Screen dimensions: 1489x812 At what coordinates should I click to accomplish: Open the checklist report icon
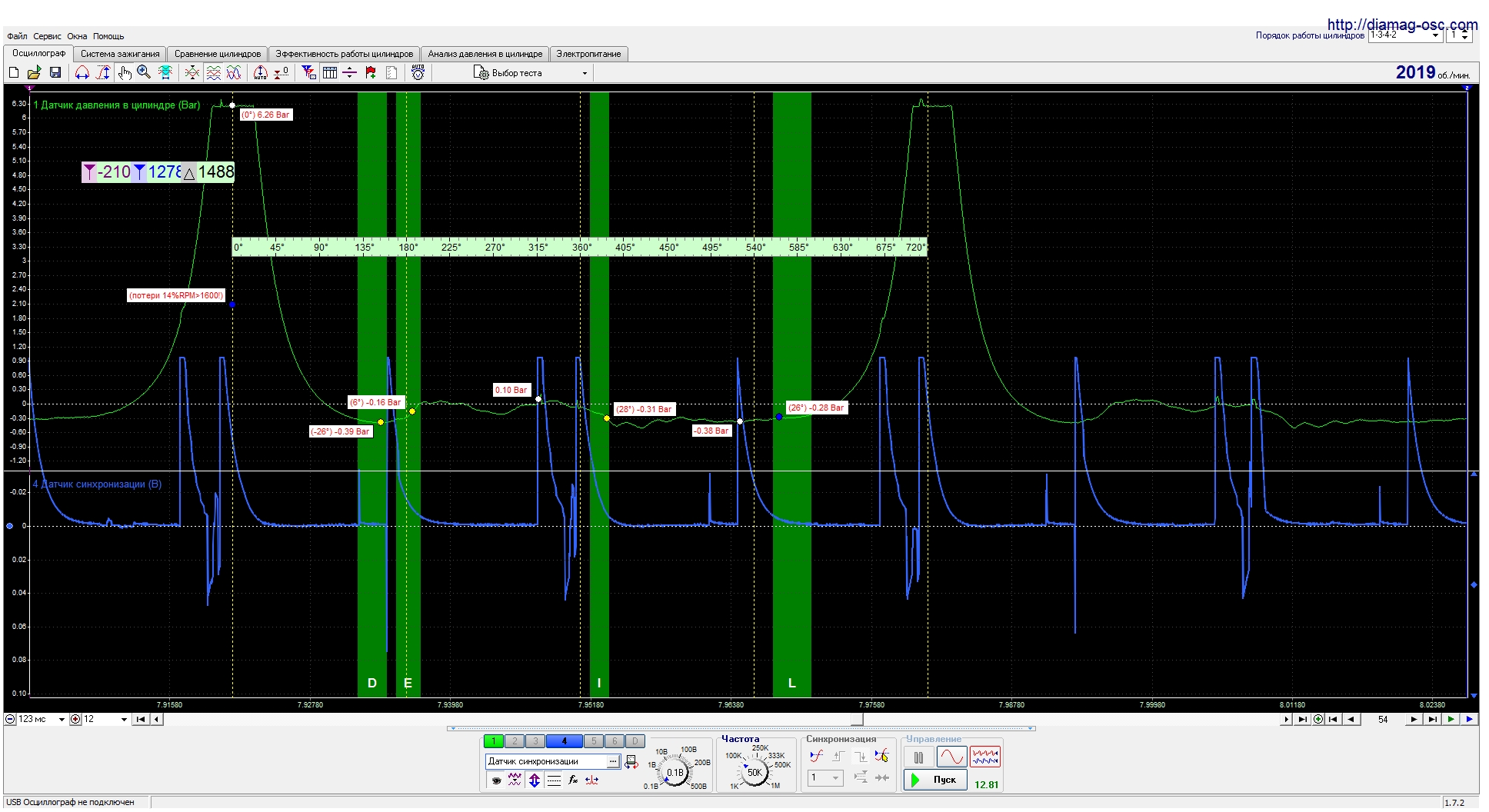tap(391, 72)
